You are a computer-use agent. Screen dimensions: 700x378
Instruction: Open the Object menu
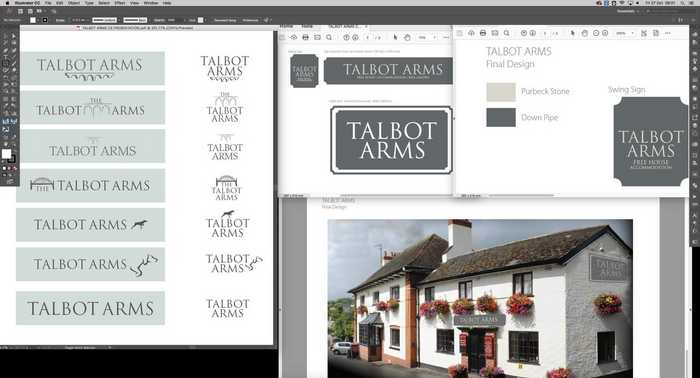tap(74, 3)
